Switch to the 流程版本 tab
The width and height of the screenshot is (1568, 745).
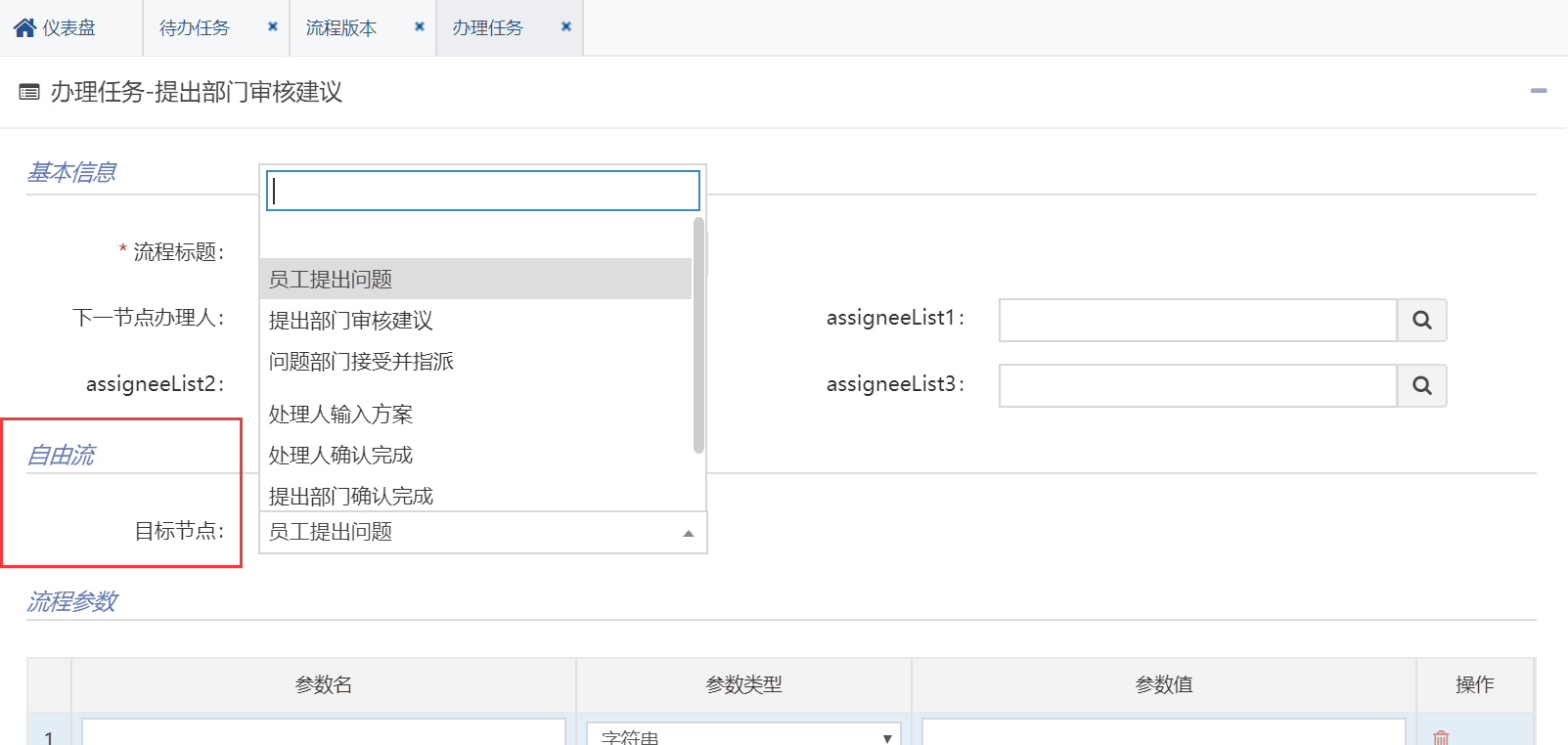pos(340,27)
